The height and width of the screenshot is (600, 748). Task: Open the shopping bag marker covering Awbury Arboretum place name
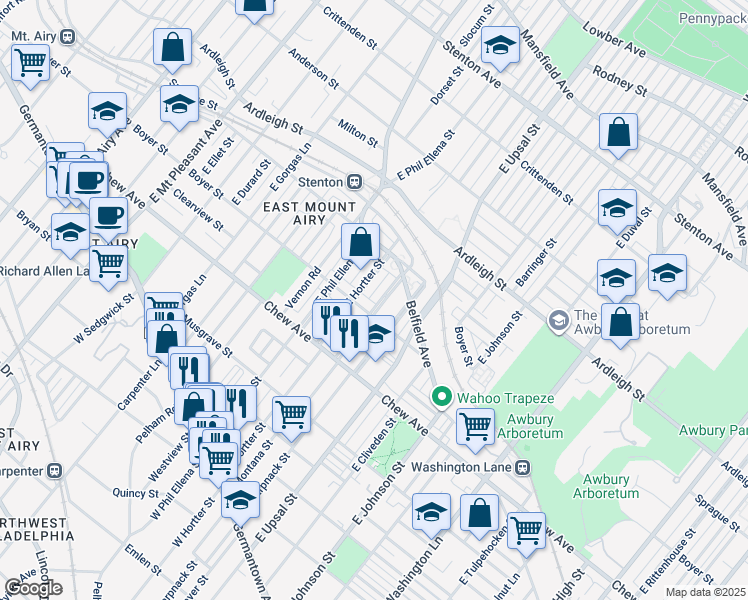click(620, 324)
